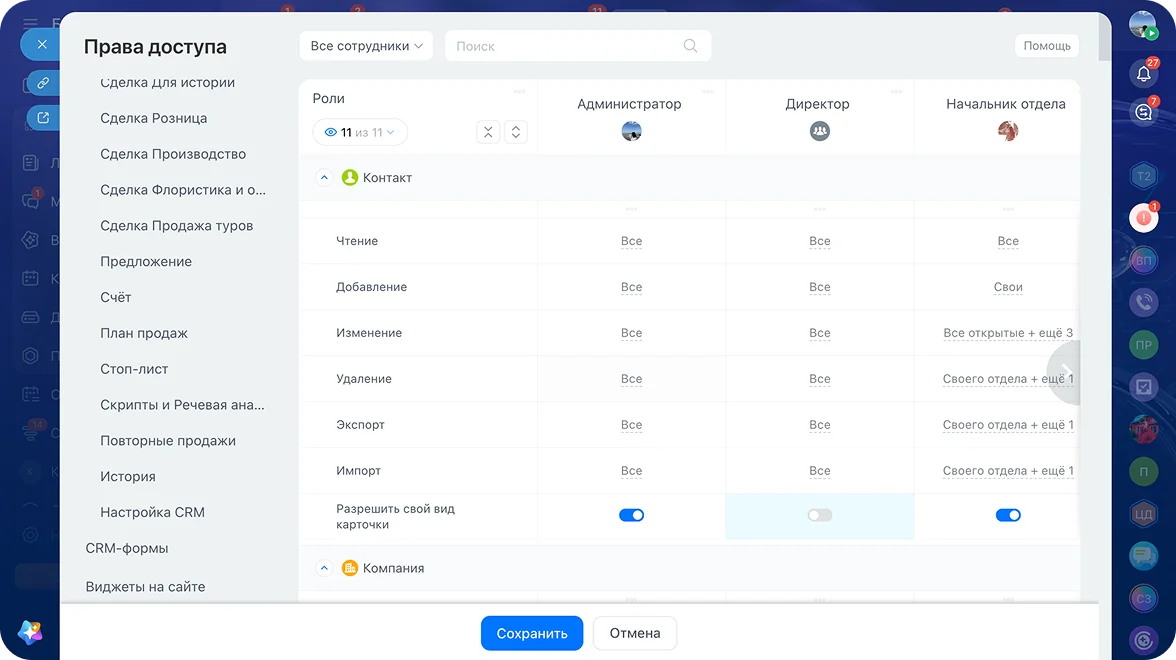The width and height of the screenshot is (1176, 660).
Task: Open Изменение permission for Начальник отдела
Action: click(x=1008, y=333)
